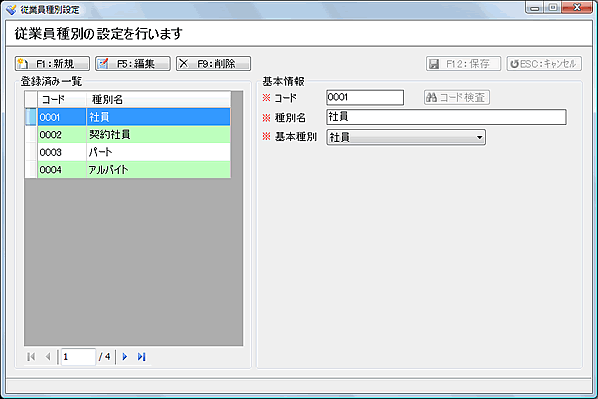Click row selector of 契約社員 row
Screen dimensions: 598x399
[x=31, y=135]
